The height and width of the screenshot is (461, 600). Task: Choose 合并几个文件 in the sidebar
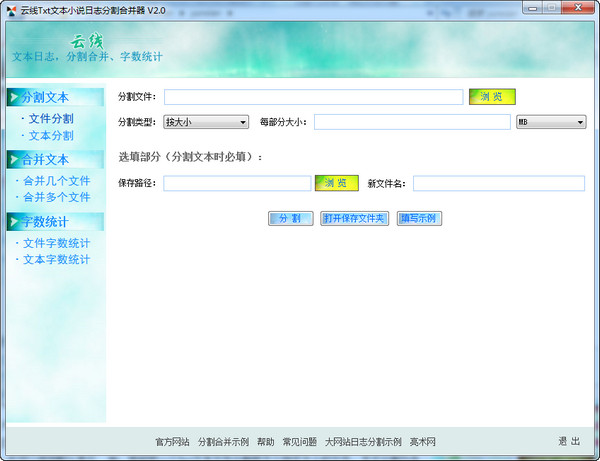(x=57, y=181)
